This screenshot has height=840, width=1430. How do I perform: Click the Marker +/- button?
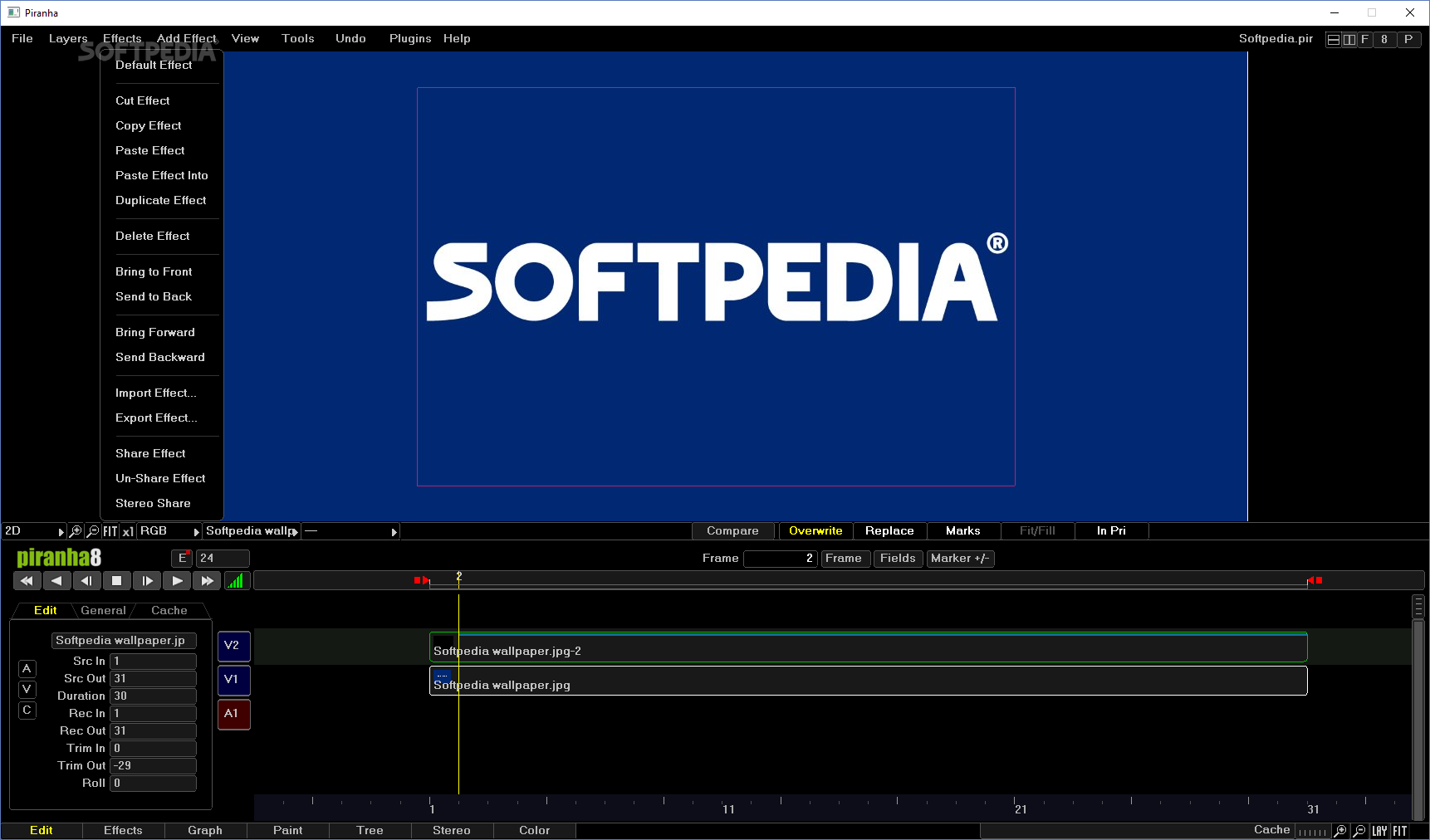click(x=960, y=559)
